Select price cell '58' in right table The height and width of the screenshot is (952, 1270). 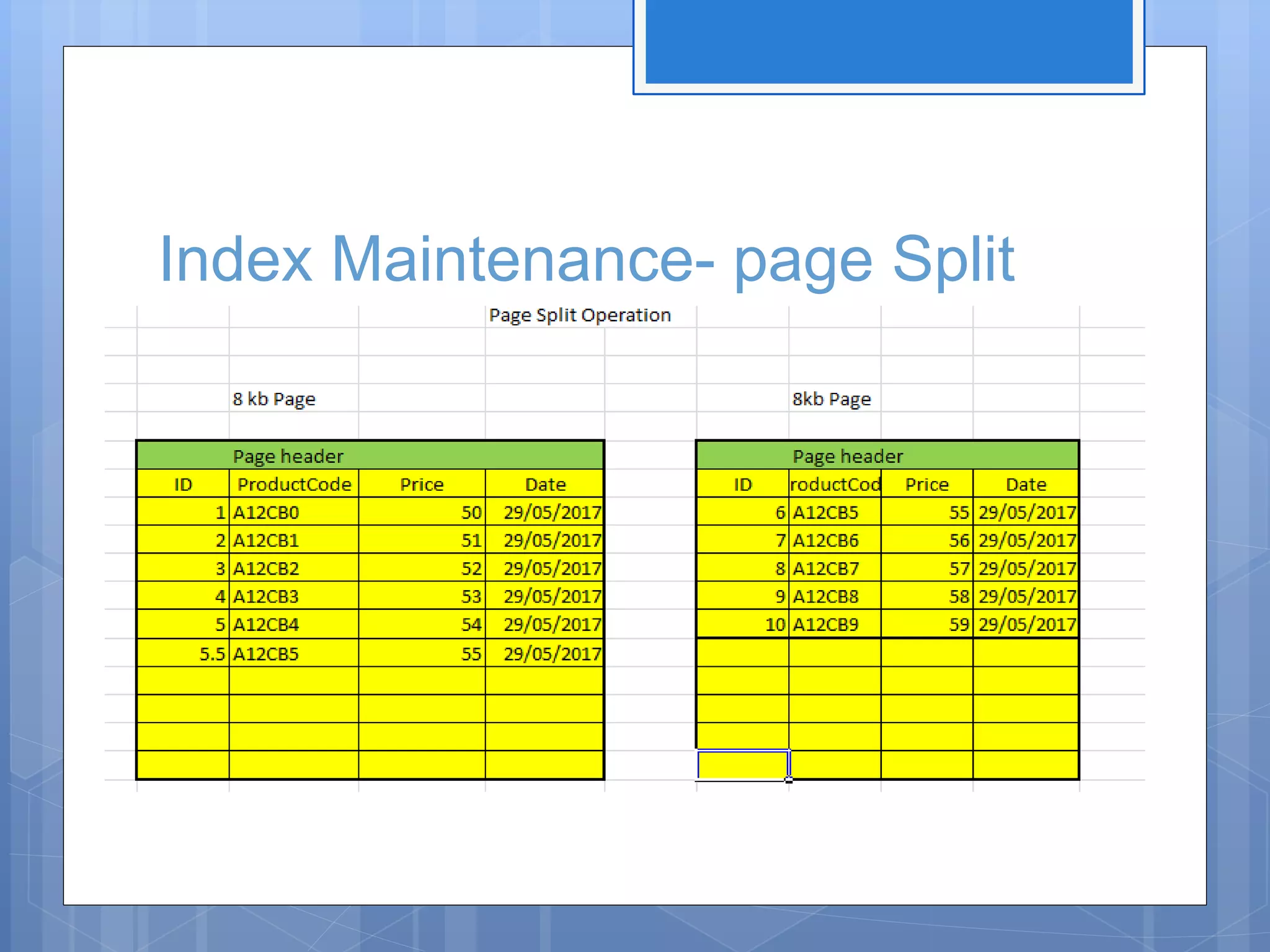tap(927, 596)
